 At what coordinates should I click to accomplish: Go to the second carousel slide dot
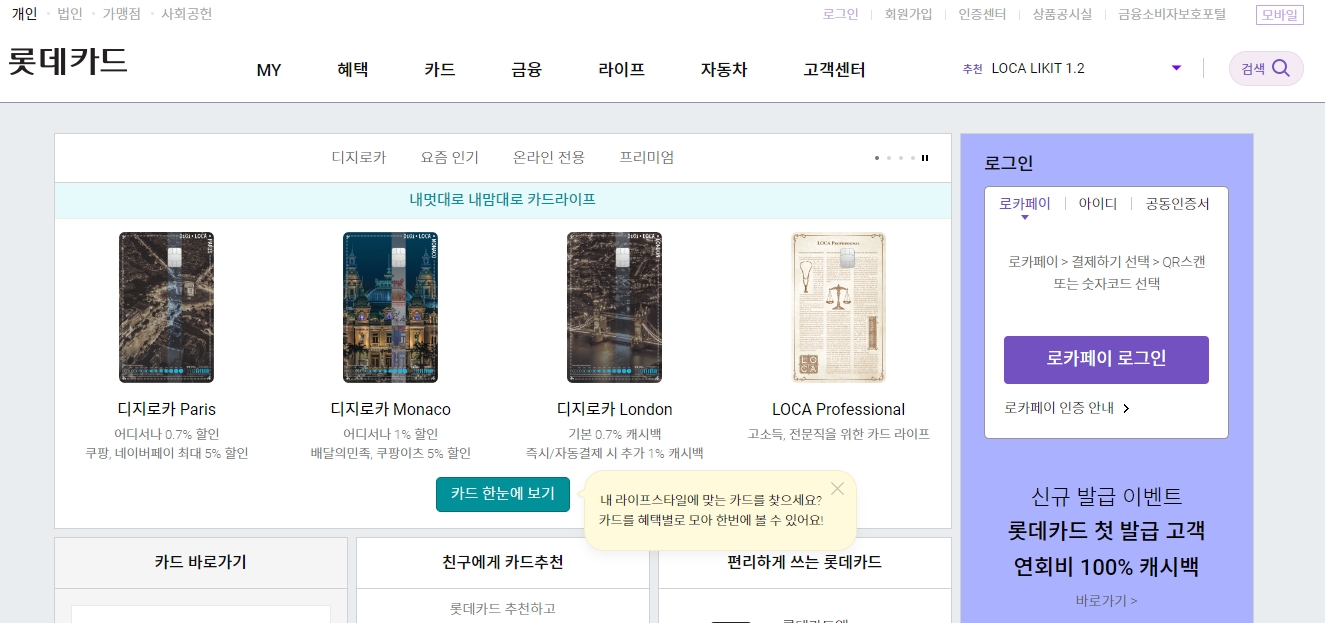(x=889, y=158)
